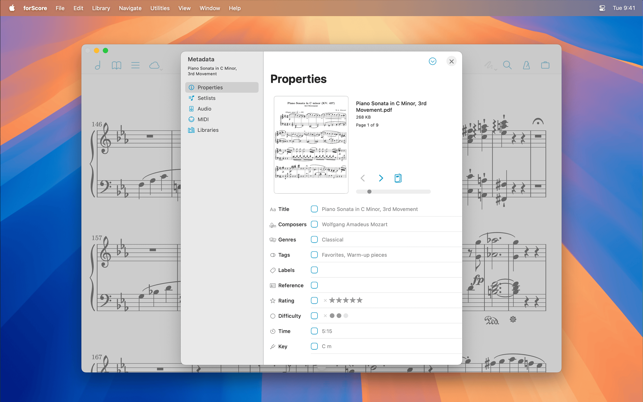Go to next page with right chevron
The height and width of the screenshot is (402, 643).
(x=381, y=178)
